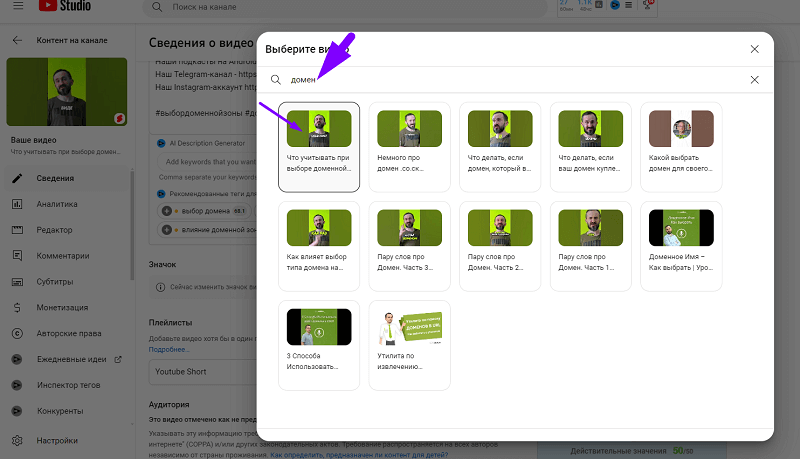Select video Как влияет выбор типа домена
The width and height of the screenshot is (800, 459).
pyautogui.click(x=319, y=246)
